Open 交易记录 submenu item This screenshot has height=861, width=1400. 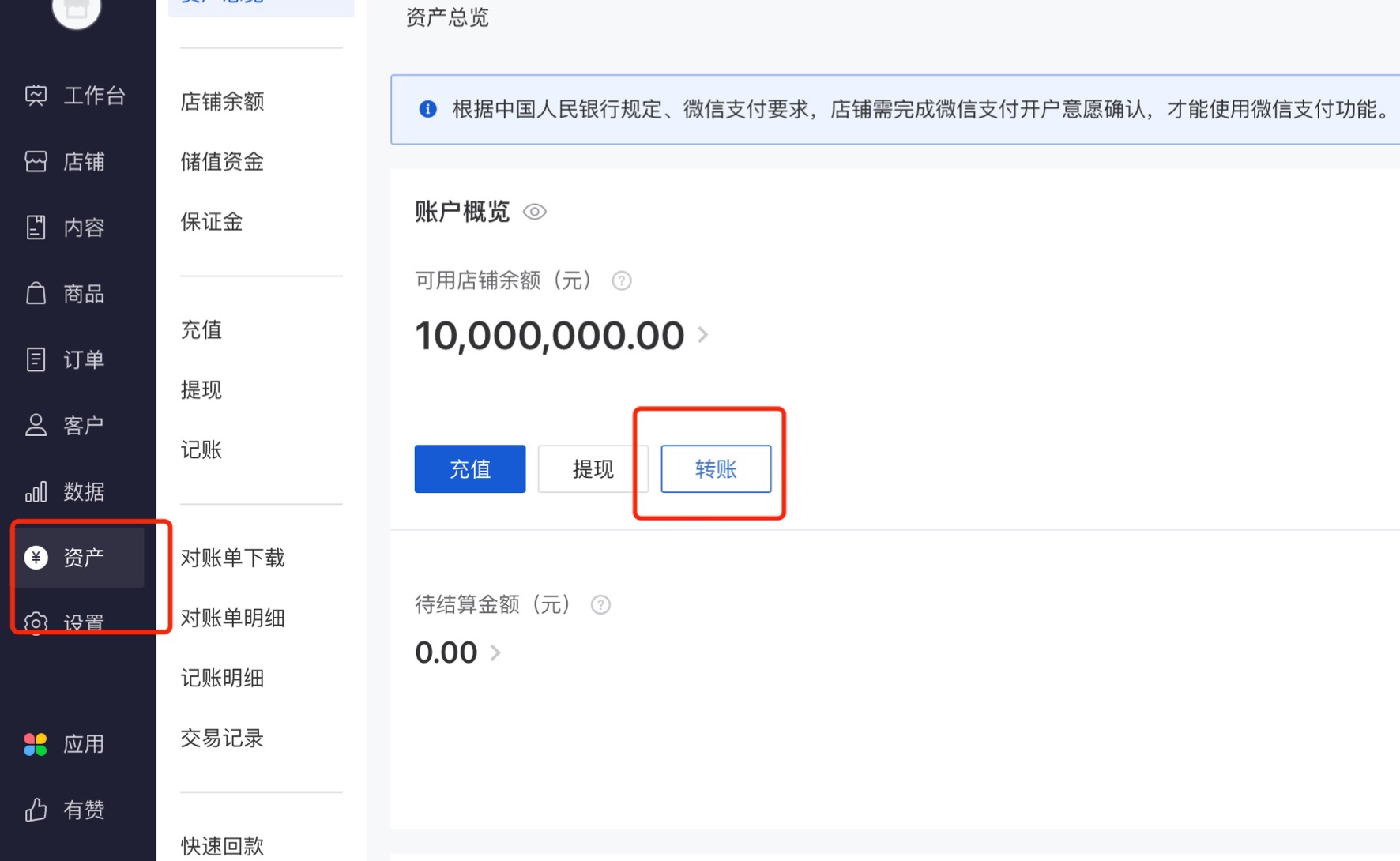222,738
